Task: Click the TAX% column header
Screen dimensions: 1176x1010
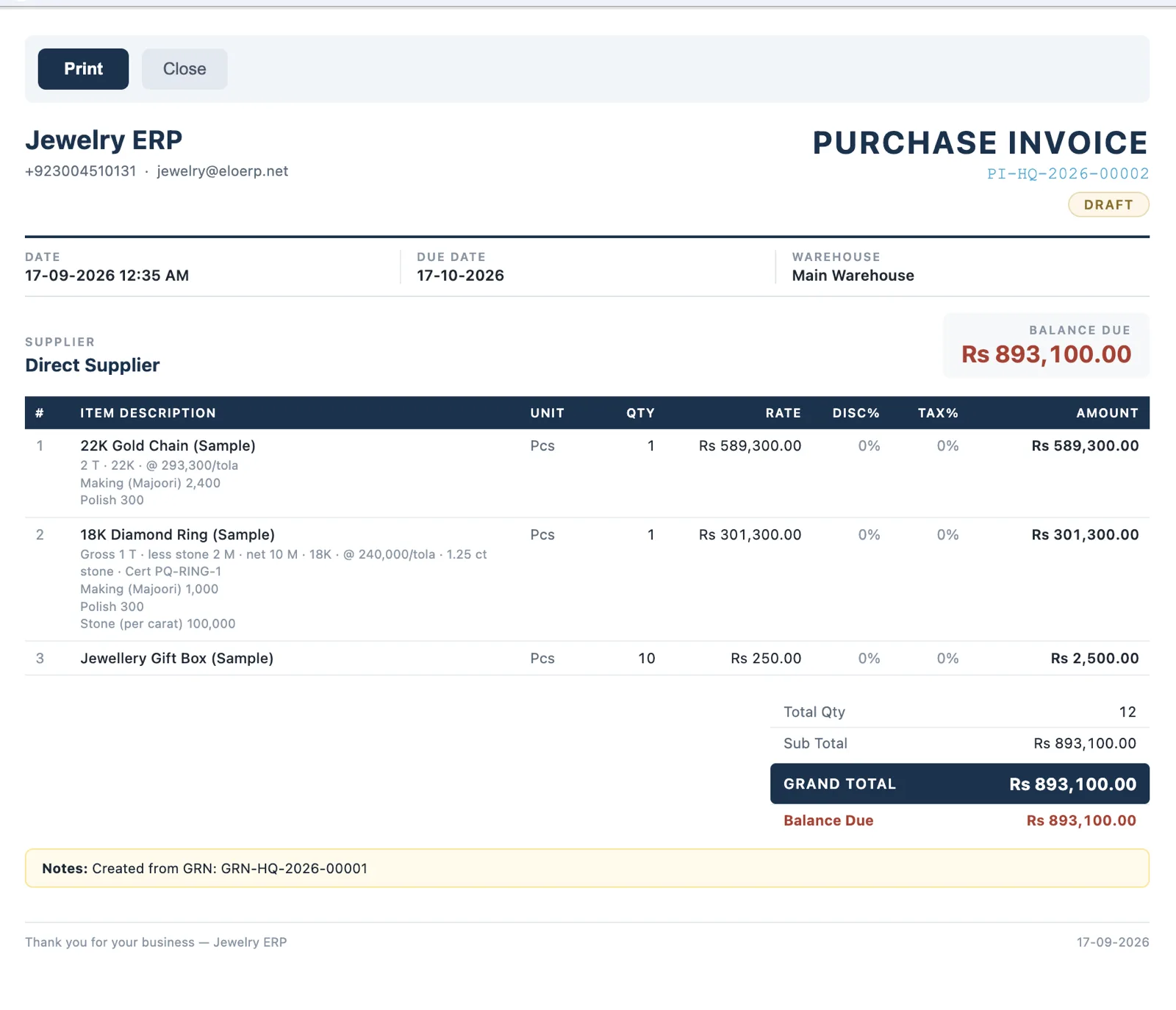Action: click(938, 413)
